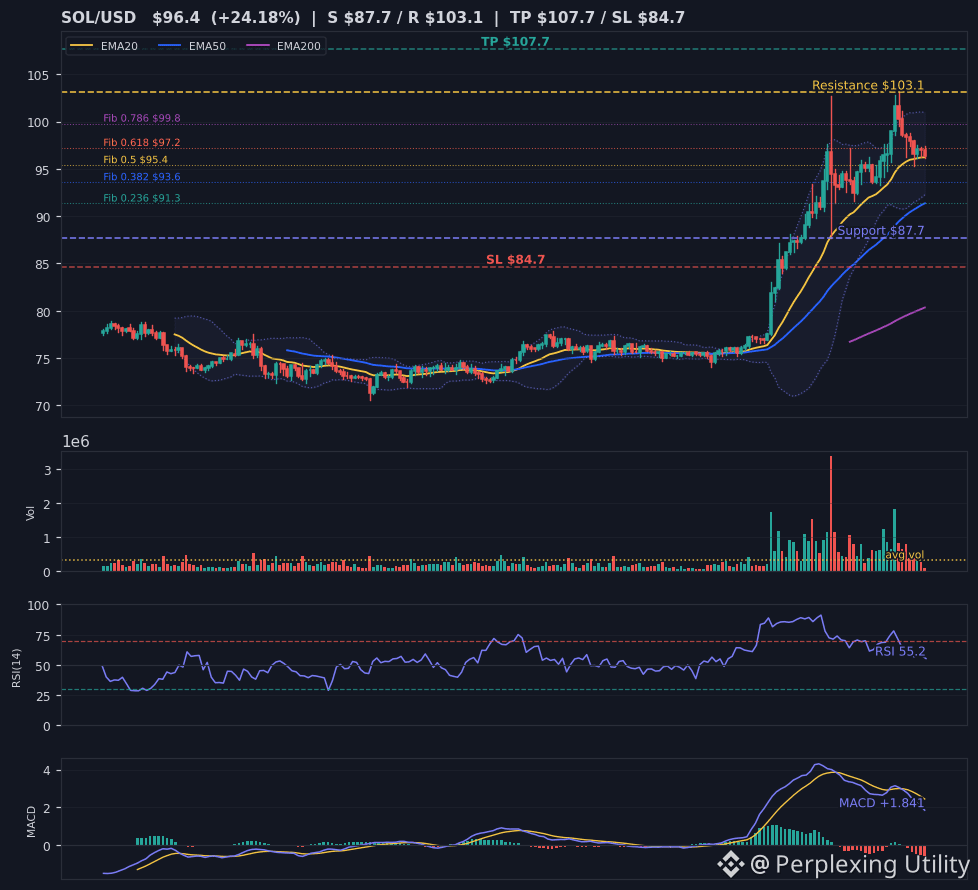Viewport: 978px width, 890px height.
Task: Click the $96.4 price in the header
Action: coord(176,17)
